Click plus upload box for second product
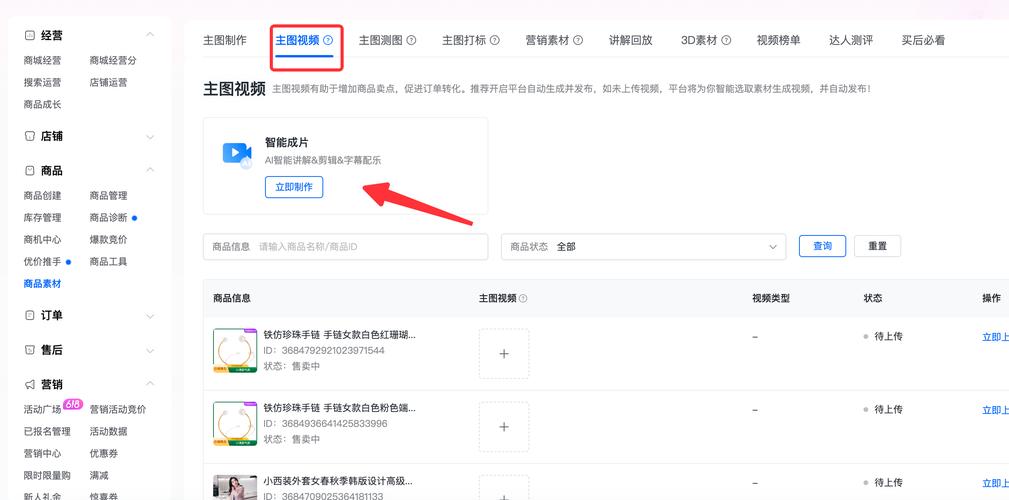This screenshot has height=500, width=1009. [504, 426]
